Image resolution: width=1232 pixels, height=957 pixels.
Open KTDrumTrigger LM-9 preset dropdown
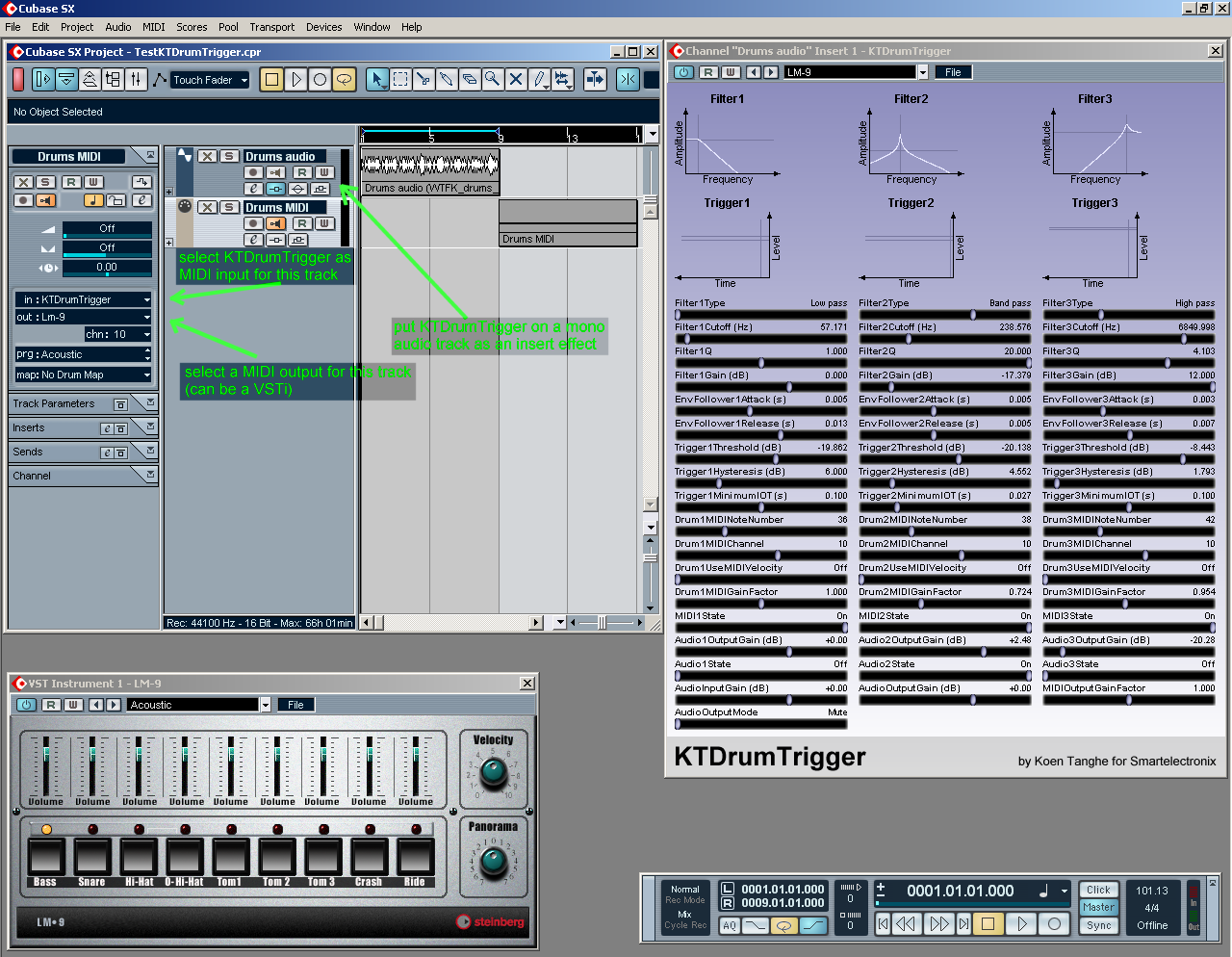pyautogui.click(x=922, y=72)
